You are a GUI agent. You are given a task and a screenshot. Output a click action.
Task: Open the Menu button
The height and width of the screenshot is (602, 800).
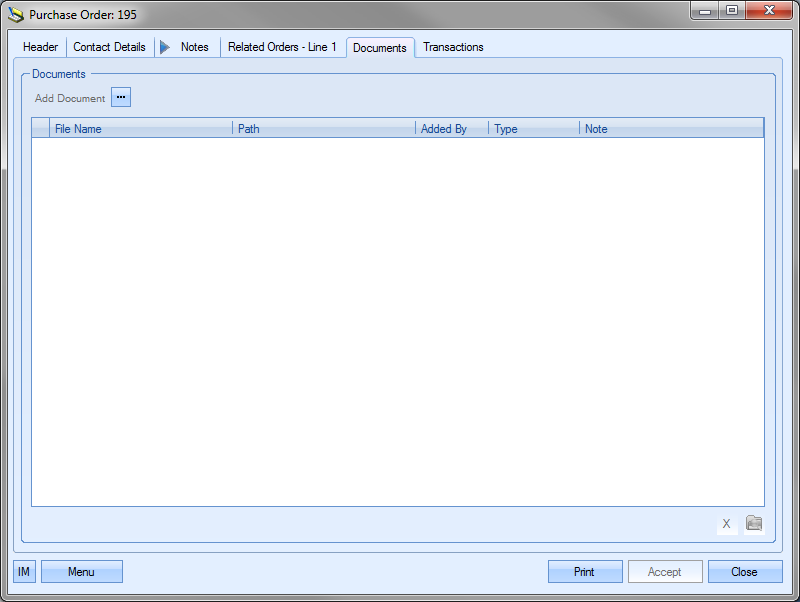pyautogui.click(x=82, y=571)
